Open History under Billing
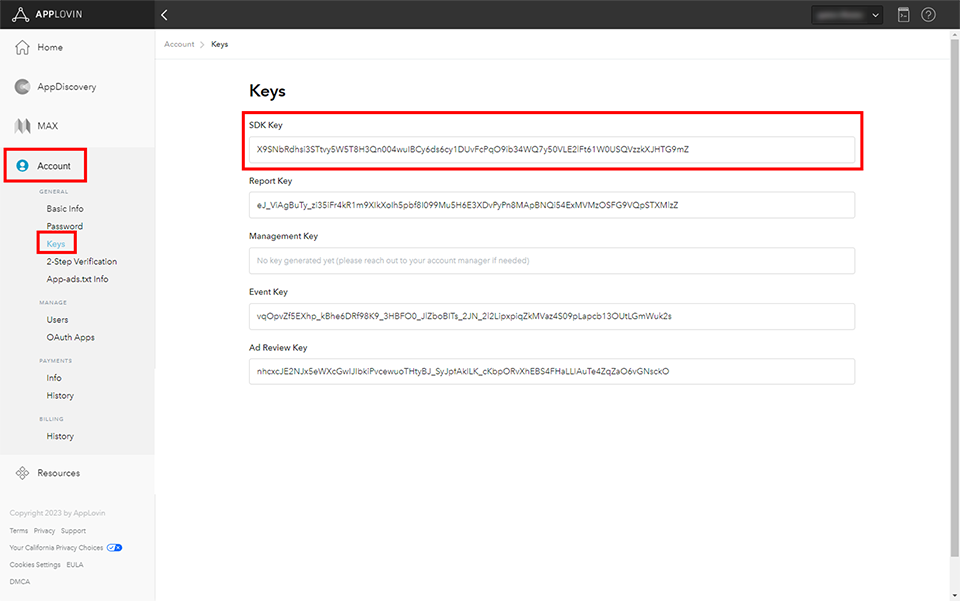Image resolution: width=960 pixels, height=601 pixels. coord(60,436)
